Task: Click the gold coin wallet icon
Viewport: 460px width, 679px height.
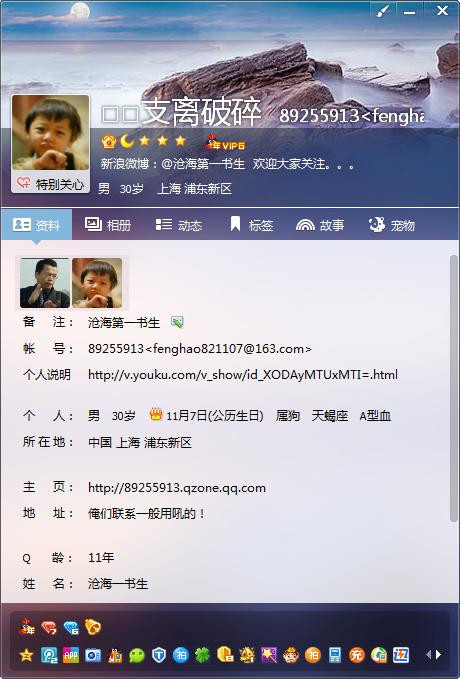Action: [x=225, y=655]
